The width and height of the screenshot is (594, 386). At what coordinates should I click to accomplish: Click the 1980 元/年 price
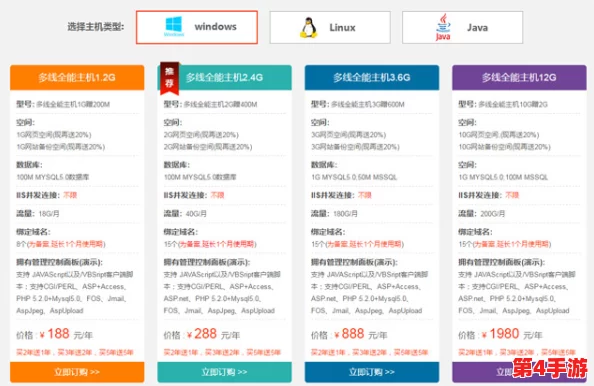pos(512,334)
